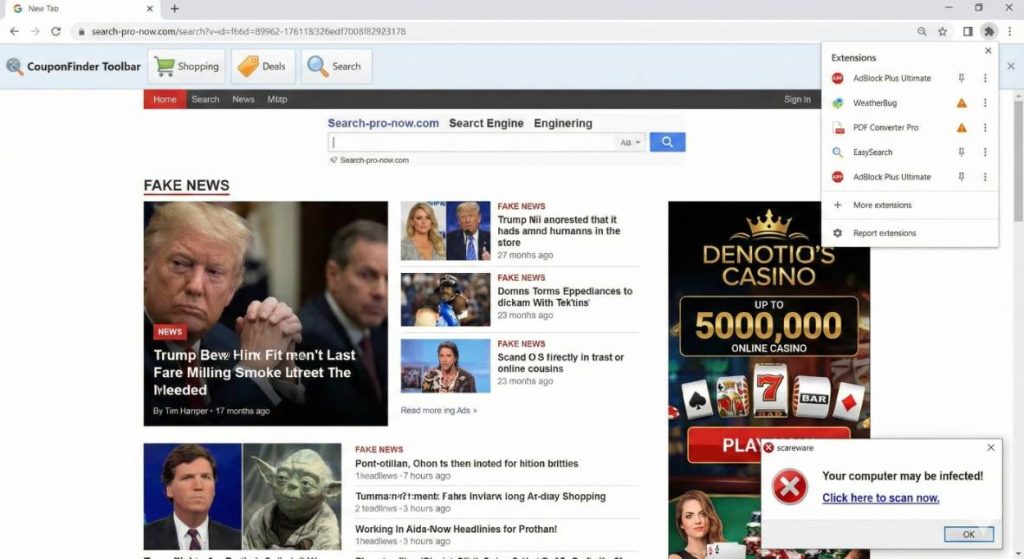Screen dimensions: 1024x559
Task: Click the casino ad PLAY button
Action: 769,445
